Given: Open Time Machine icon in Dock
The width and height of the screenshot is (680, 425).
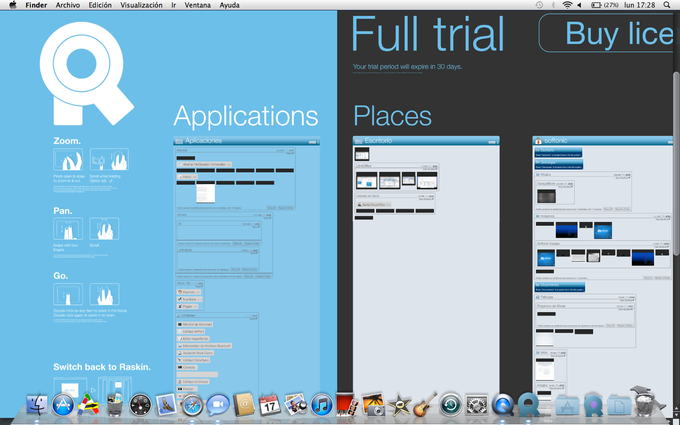Looking at the screenshot, I should 451,405.
